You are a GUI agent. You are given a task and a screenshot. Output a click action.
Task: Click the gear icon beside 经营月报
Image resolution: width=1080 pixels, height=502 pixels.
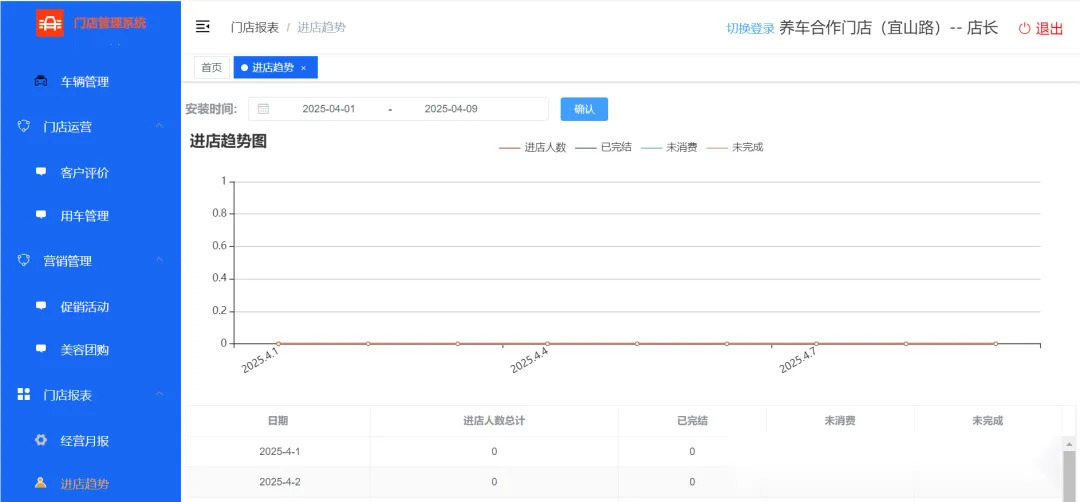(41, 440)
